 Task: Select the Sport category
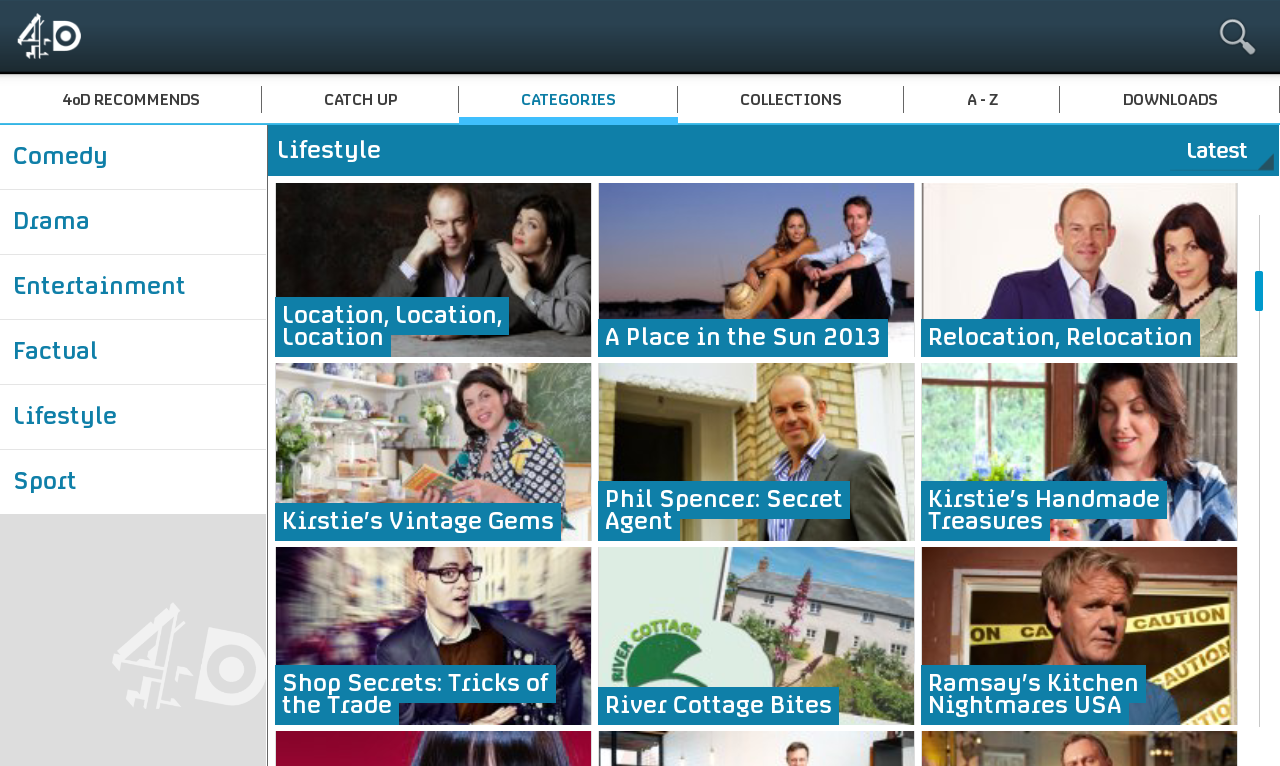[133, 482]
